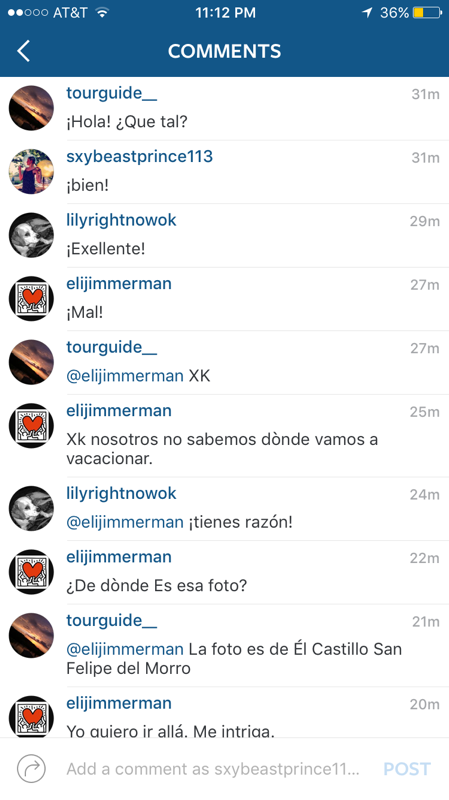Tap the comment about no sabemos dònde vamos
This screenshot has height=800, width=449.
click(x=222, y=449)
